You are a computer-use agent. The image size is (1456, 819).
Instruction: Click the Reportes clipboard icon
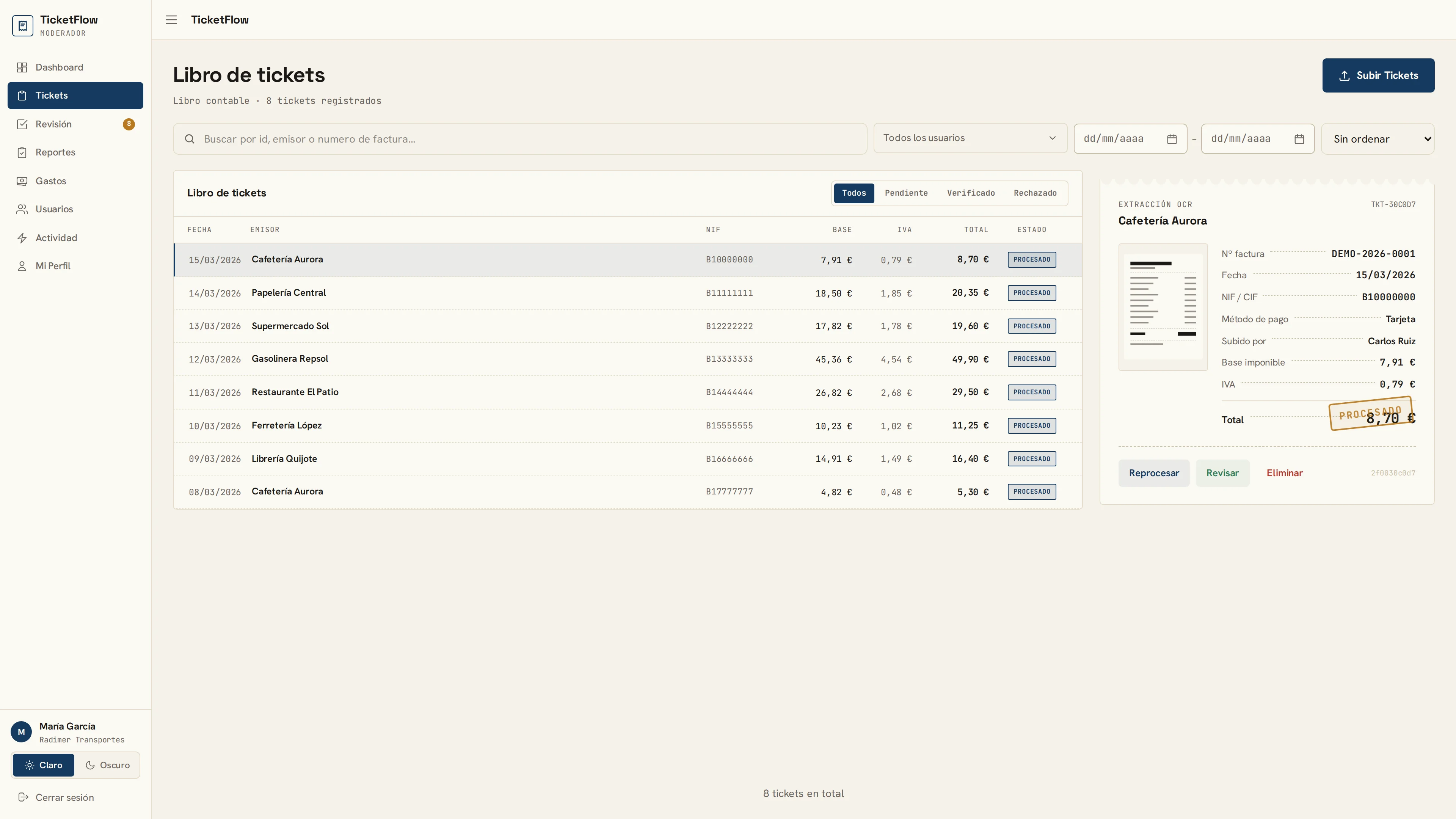[22, 152]
